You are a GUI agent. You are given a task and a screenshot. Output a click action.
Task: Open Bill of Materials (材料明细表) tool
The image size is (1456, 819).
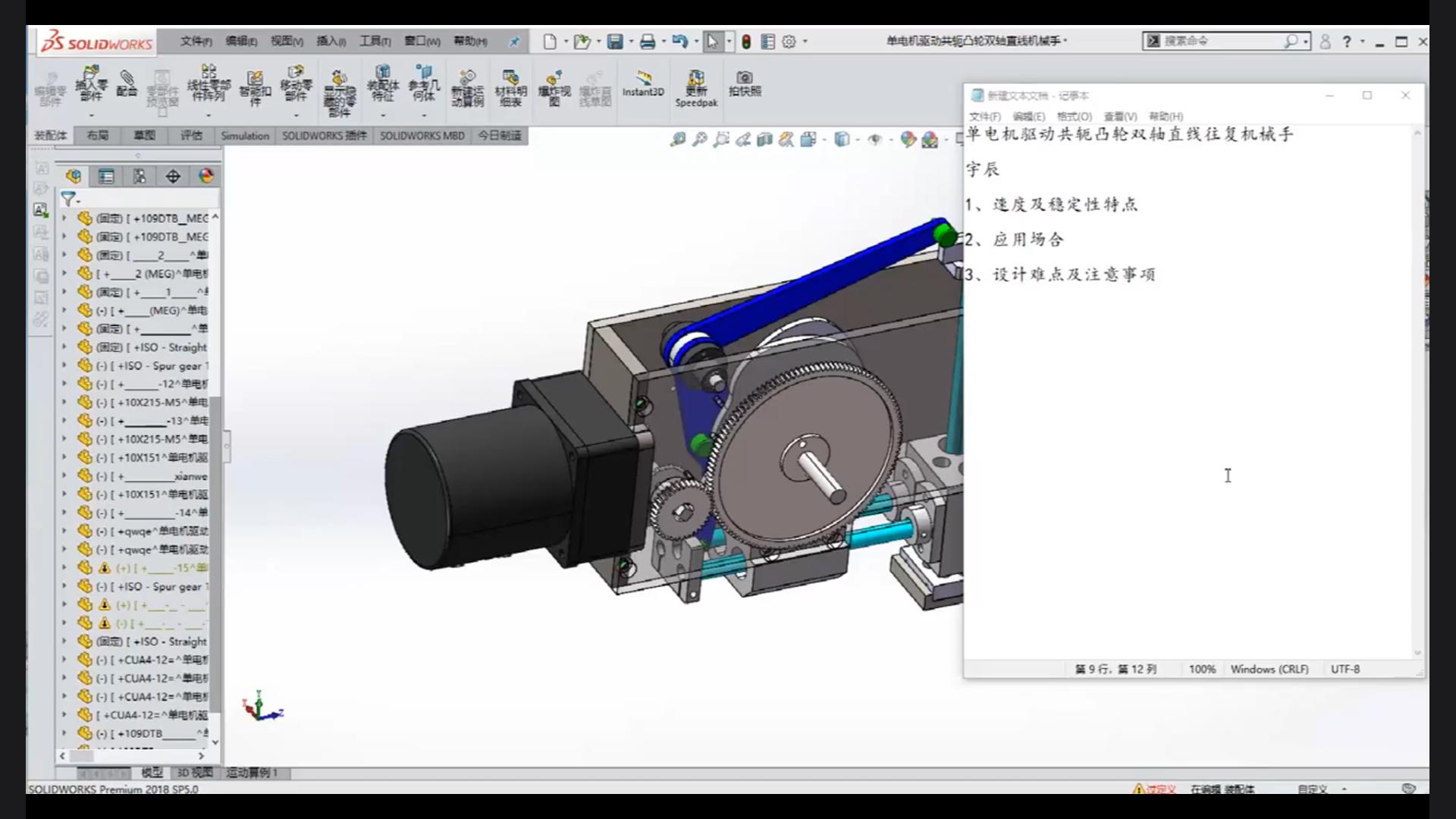click(x=510, y=89)
